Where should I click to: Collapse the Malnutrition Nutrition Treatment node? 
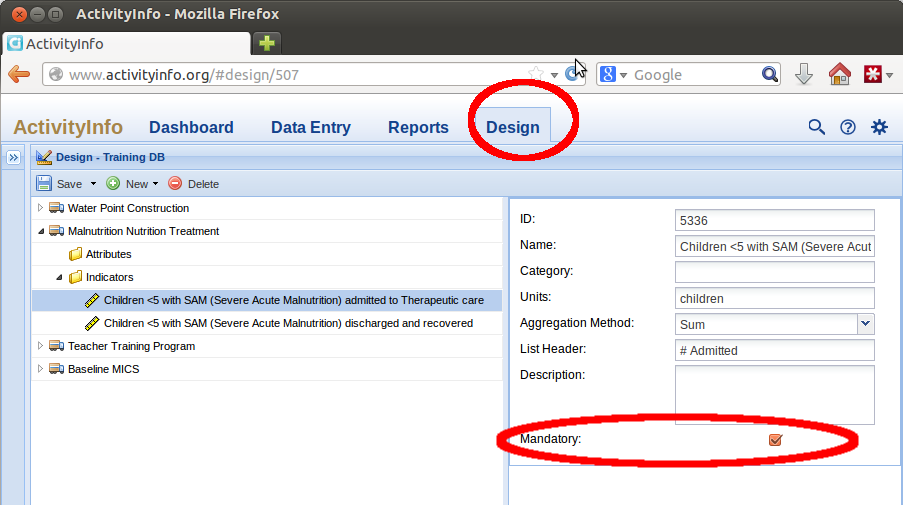(41, 231)
